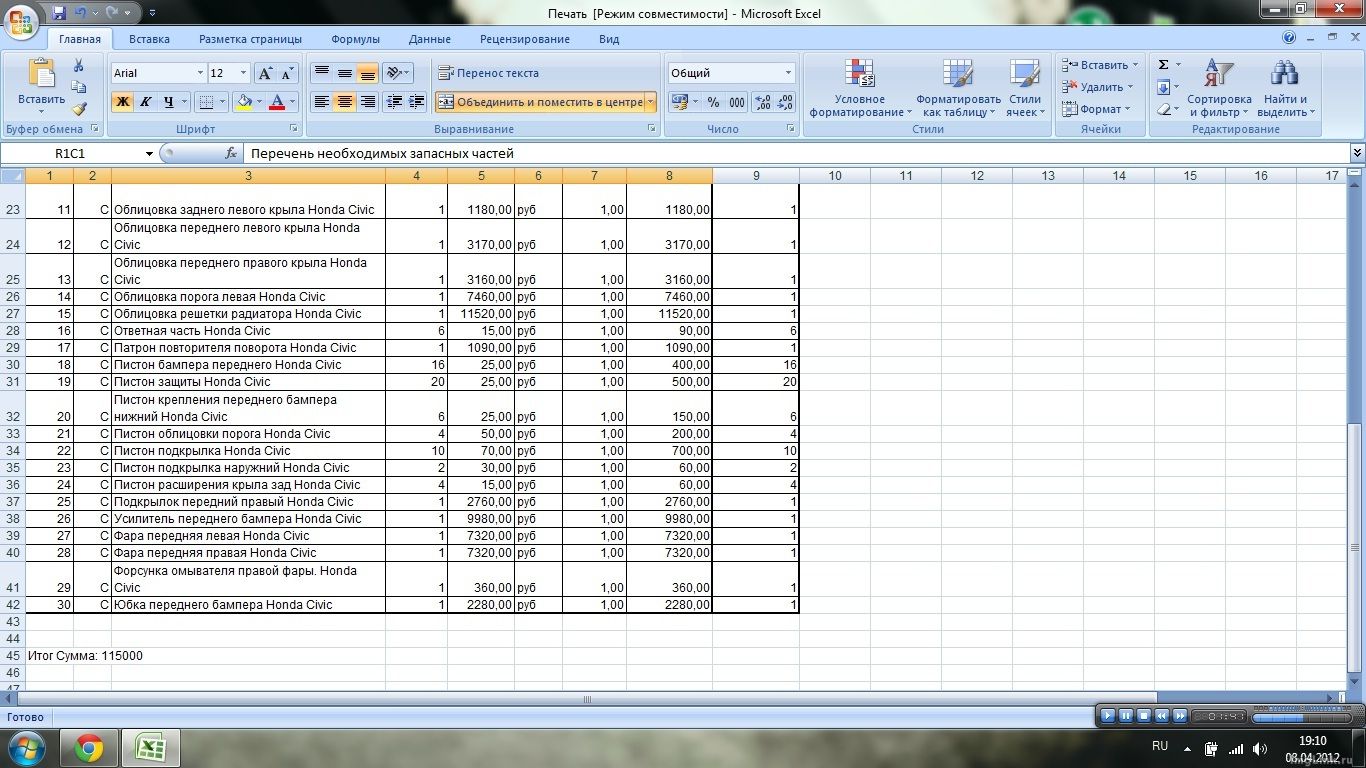Switch to the Вид tab
This screenshot has height=768, width=1366.
coord(609,39)
